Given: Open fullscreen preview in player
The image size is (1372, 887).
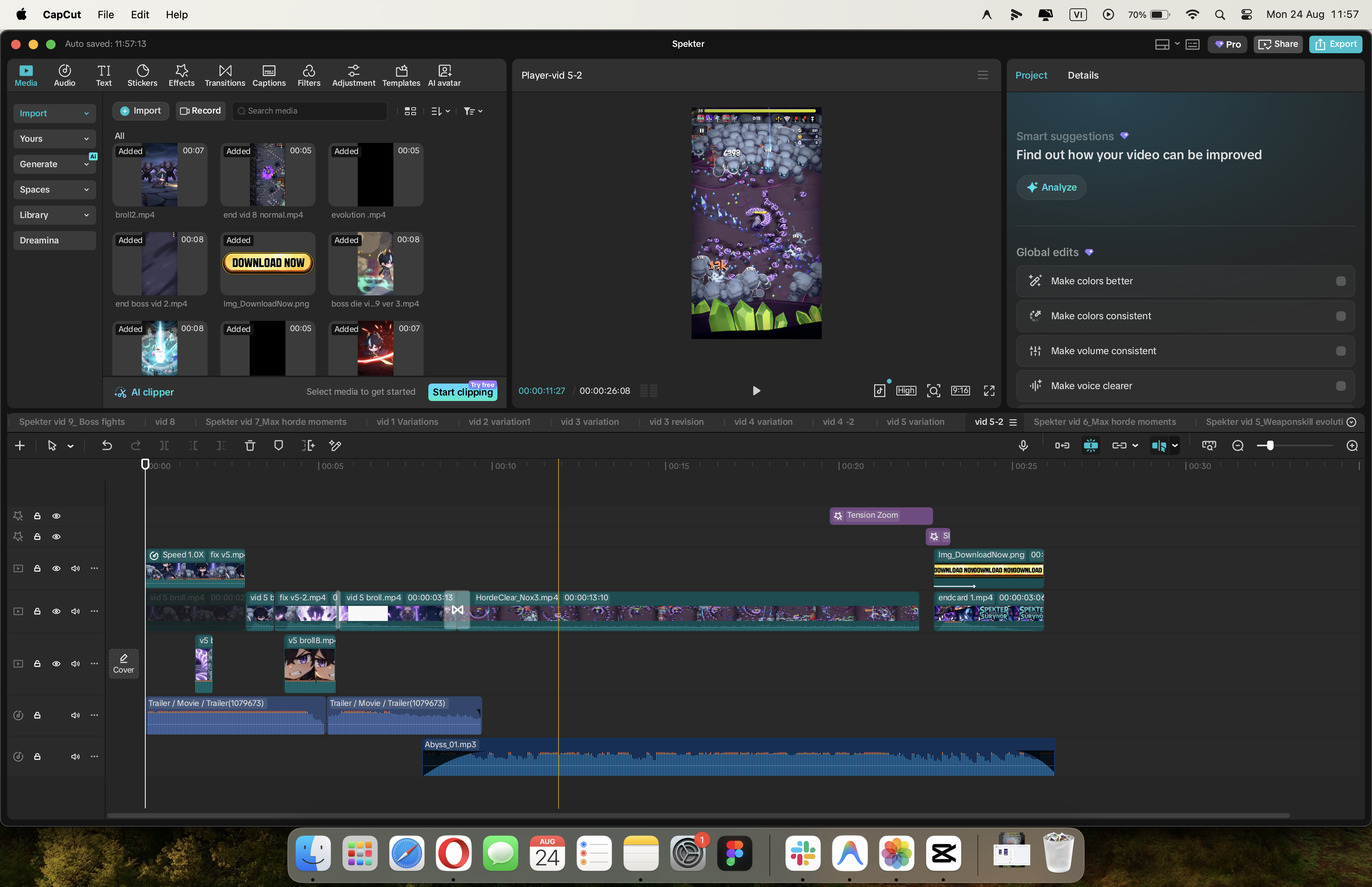Looking at the screenshot, I should [x=989, y=391].
